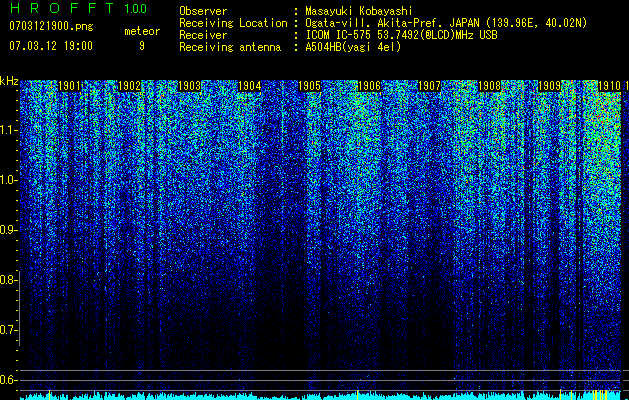Click the 0.8 frequency axis label
This screenshot has width=629, height=400.
tap(7, 280)
